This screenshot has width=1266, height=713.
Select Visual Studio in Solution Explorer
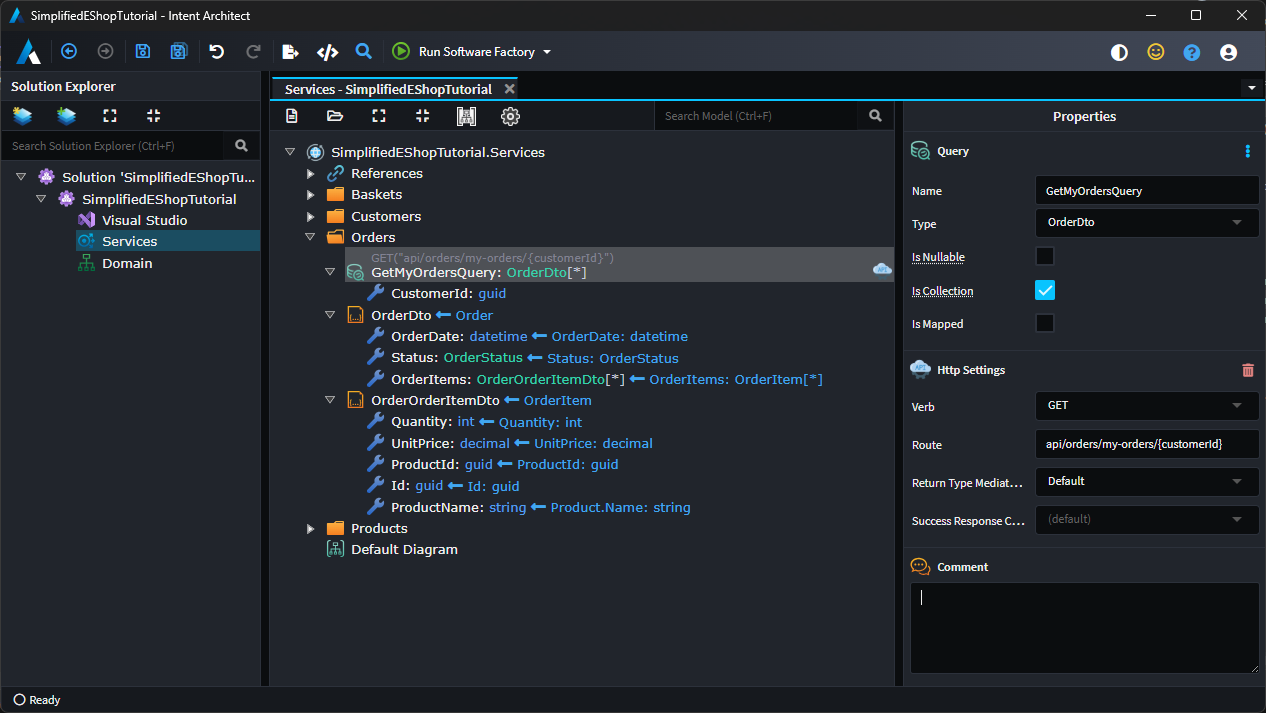point(144,220)
